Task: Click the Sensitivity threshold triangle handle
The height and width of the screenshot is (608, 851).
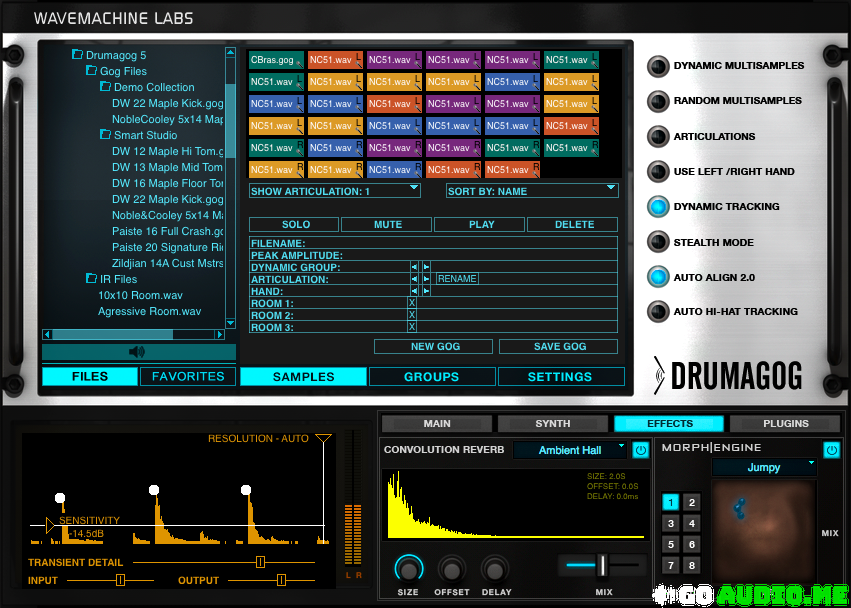Action: (x=50, y=525)
